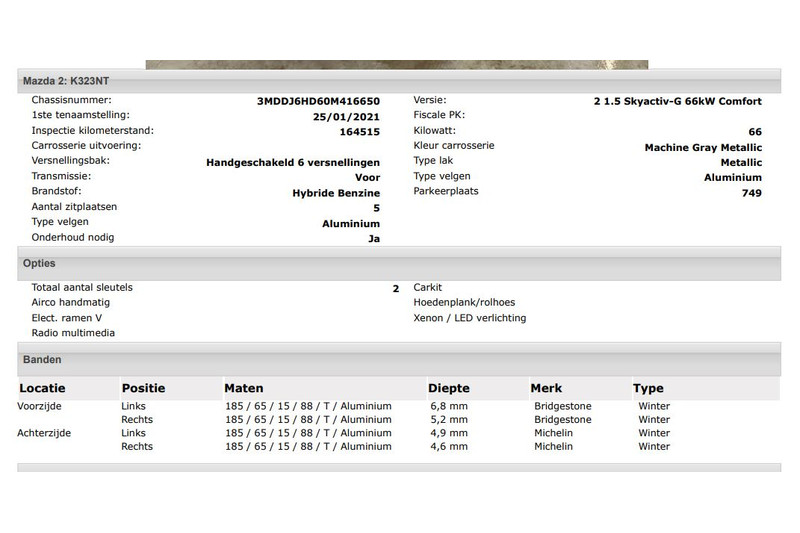The image size is (800, 533).
Task: Click the Maten column header
Action: 244,388
